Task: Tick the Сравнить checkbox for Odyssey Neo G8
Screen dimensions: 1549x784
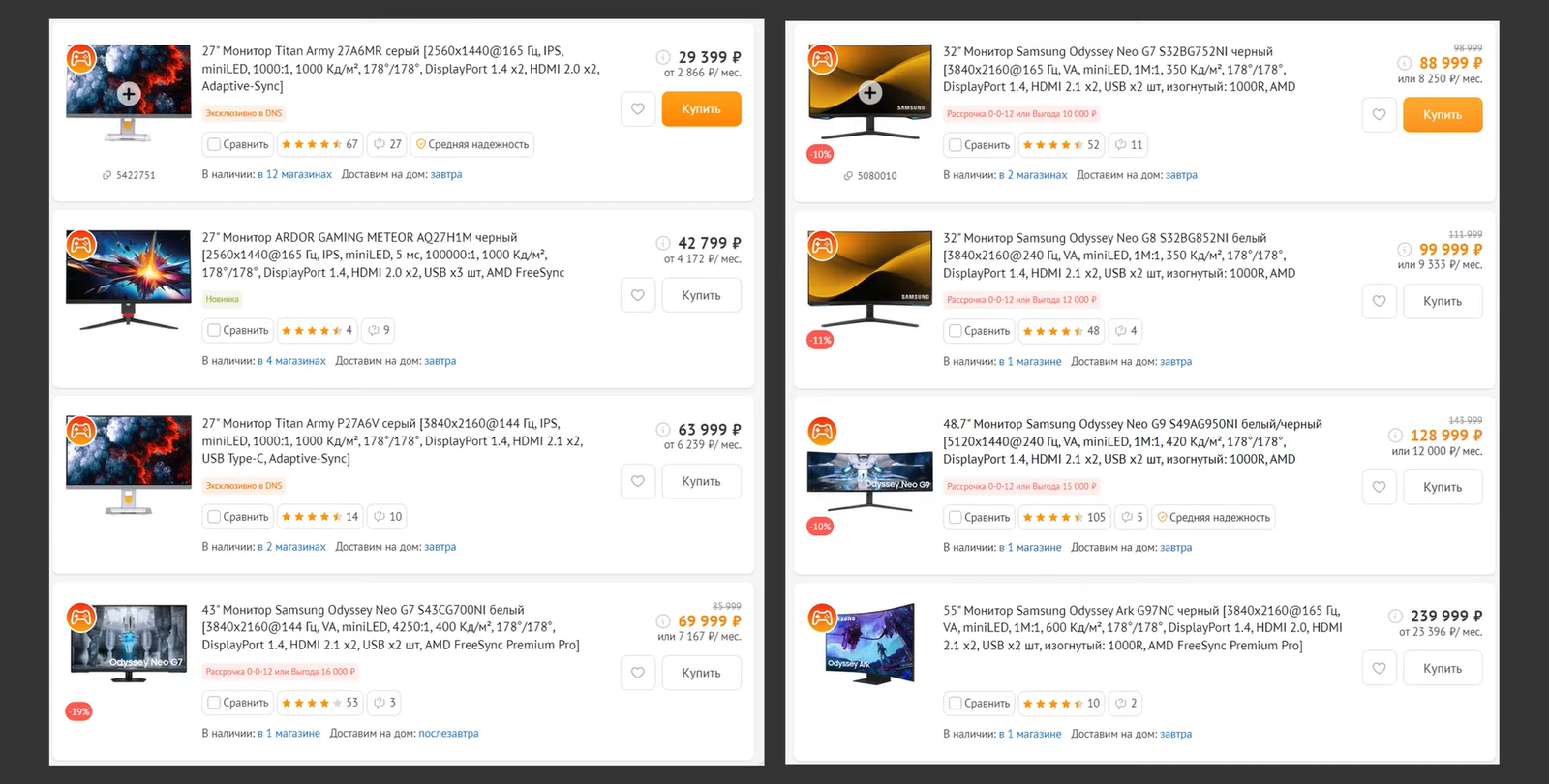Action: point(956,331)
